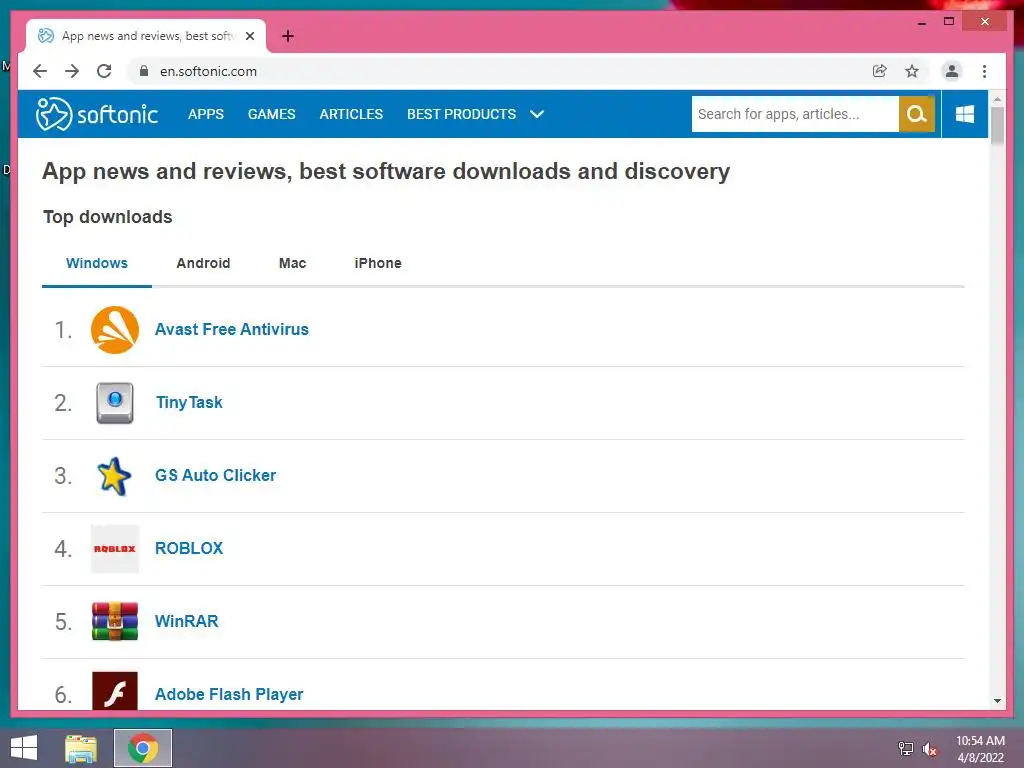Click the WinRAR app icon
This screenshot has width=1024, height=768.
point(115,621)
